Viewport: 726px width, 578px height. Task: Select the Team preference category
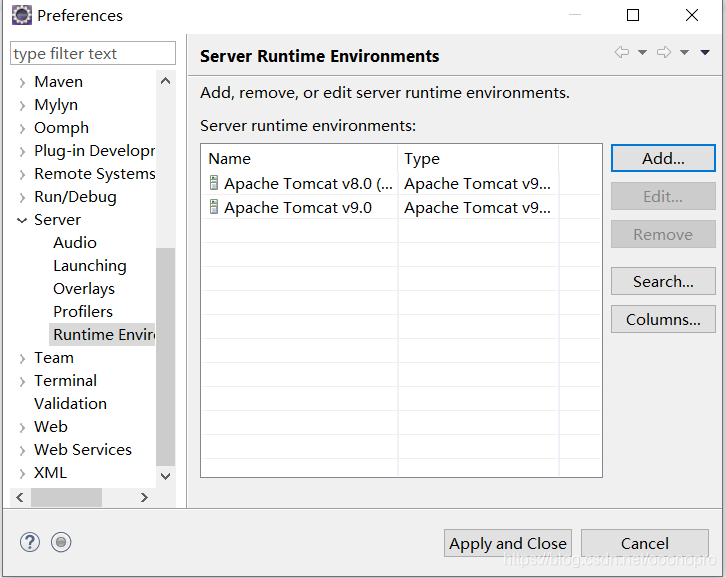coord(54,358)
